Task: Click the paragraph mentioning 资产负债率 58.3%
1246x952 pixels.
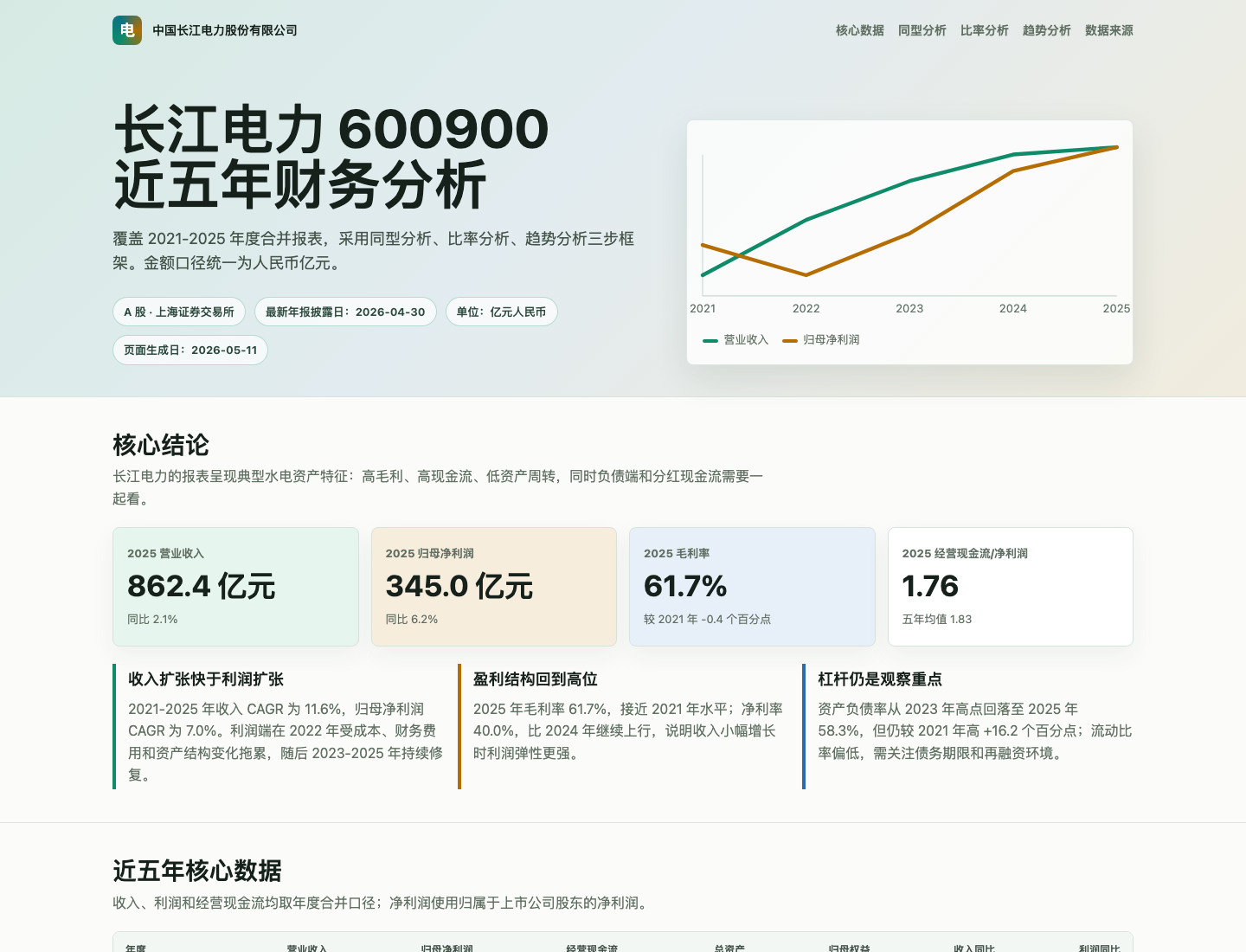Action: click(x=974, y=731)
